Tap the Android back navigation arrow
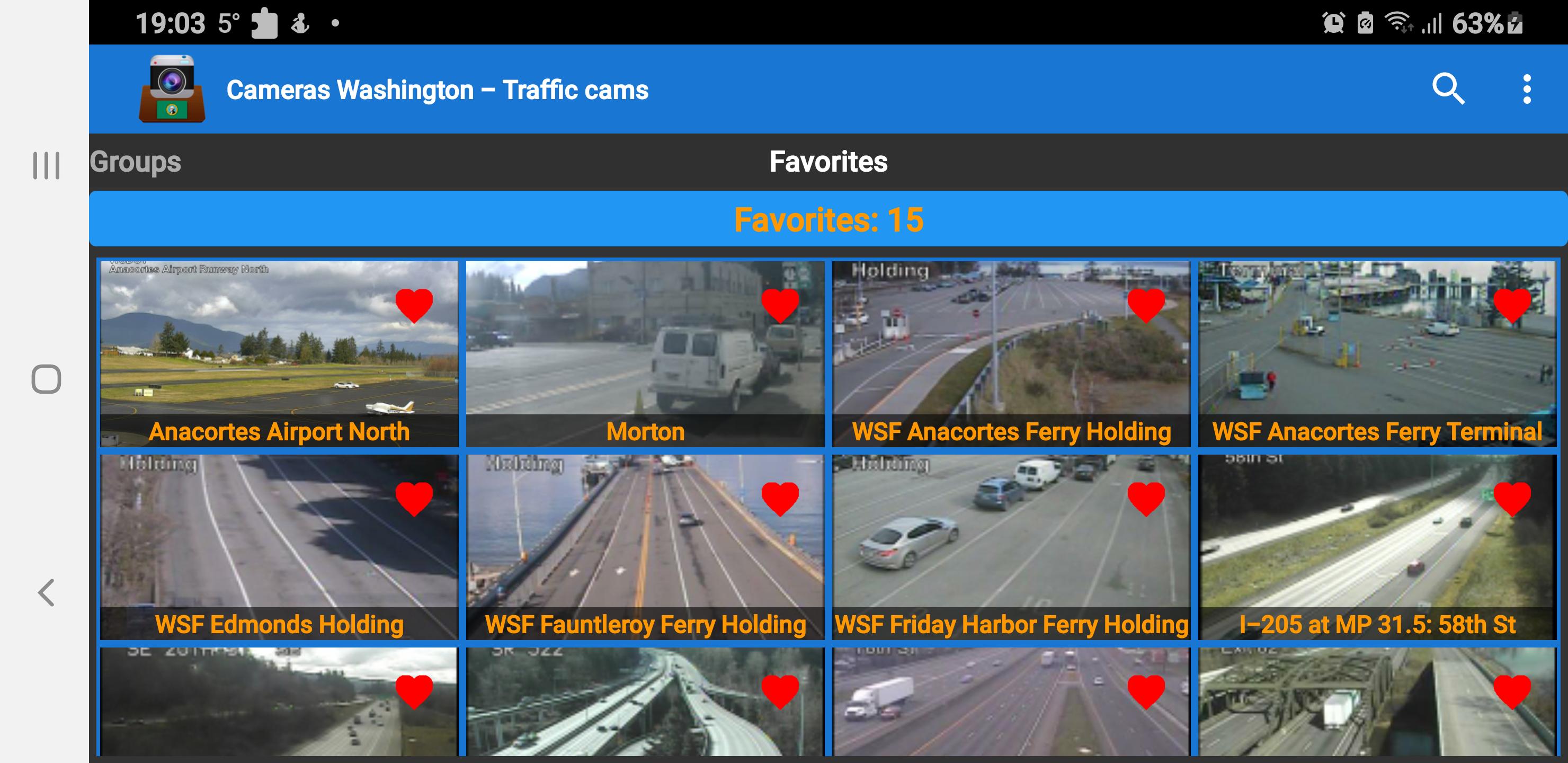The height and width of the screenshot is (763, 1568). (46, 592)
